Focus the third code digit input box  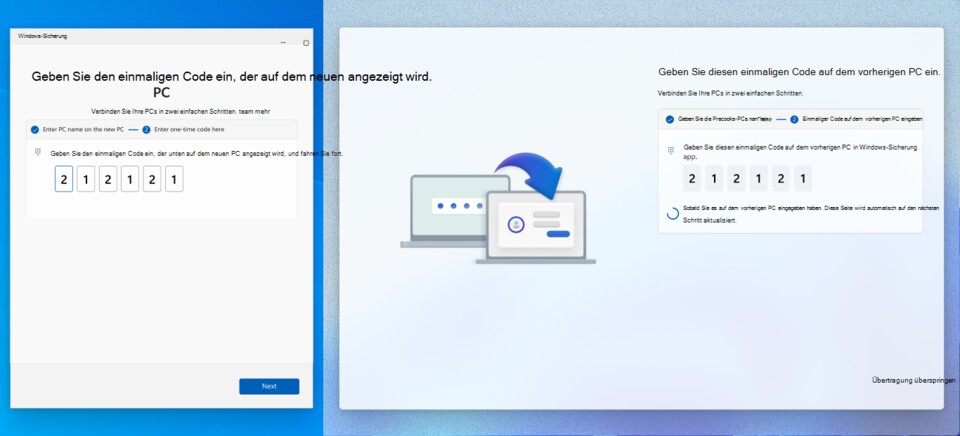pos(108,180)
